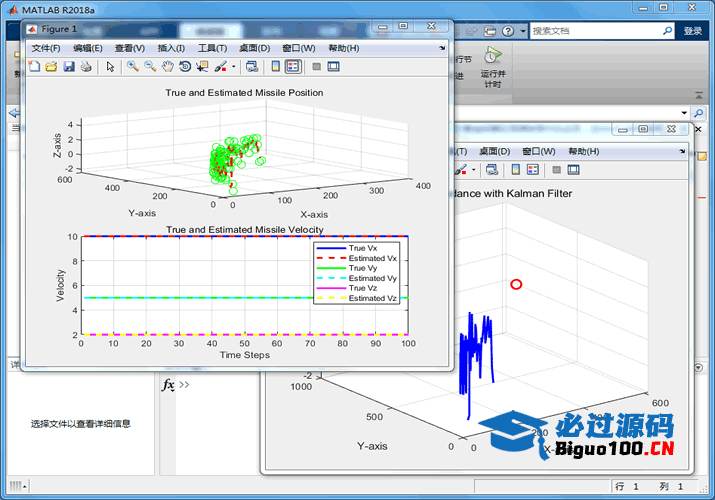Open 文件(F) menu in Figure 1

tap(46, 48)
